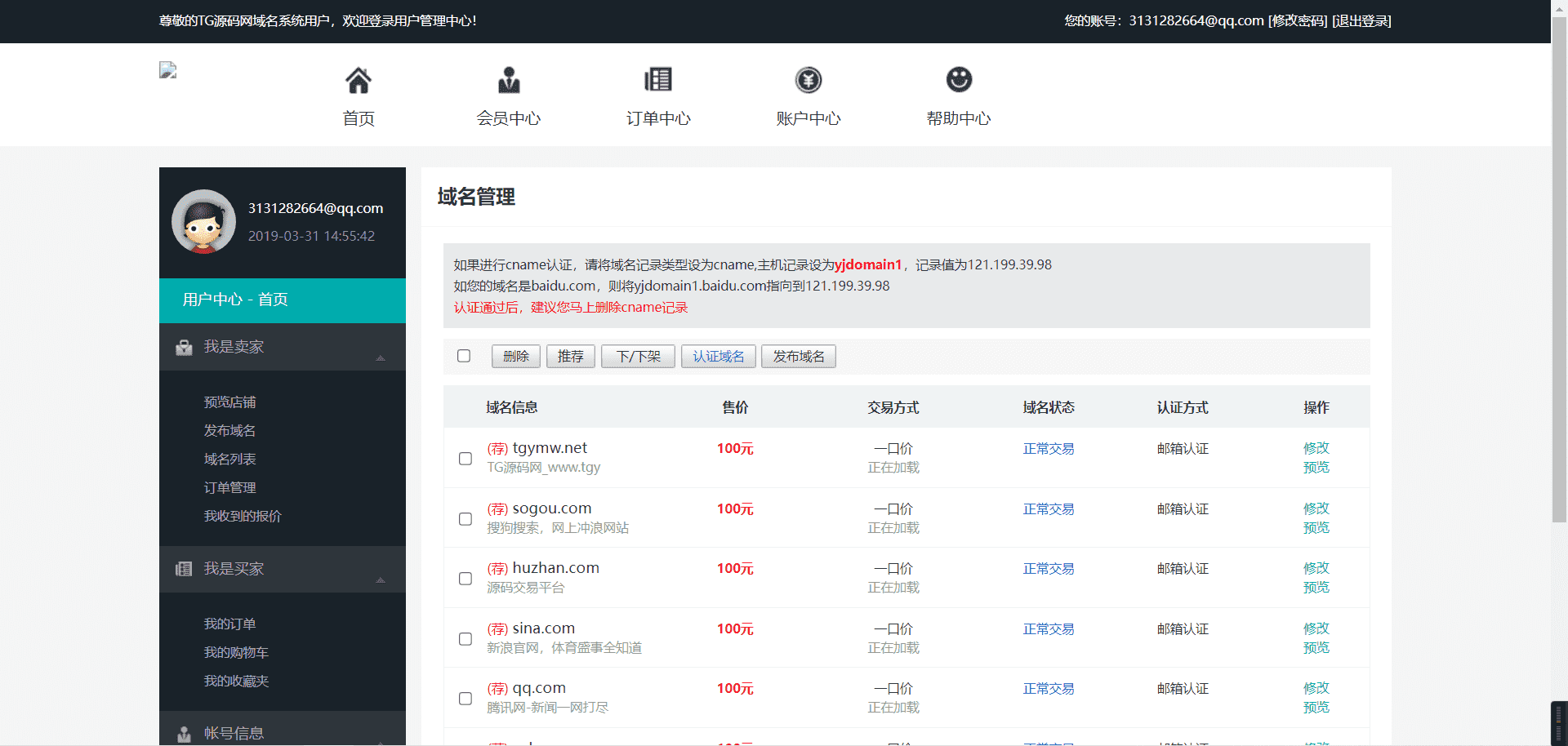Image resolution: width=1568 pixels, height=746 pixels.
Task: Collapse the 我是买家 section arrow
Action: coord(381,579)
